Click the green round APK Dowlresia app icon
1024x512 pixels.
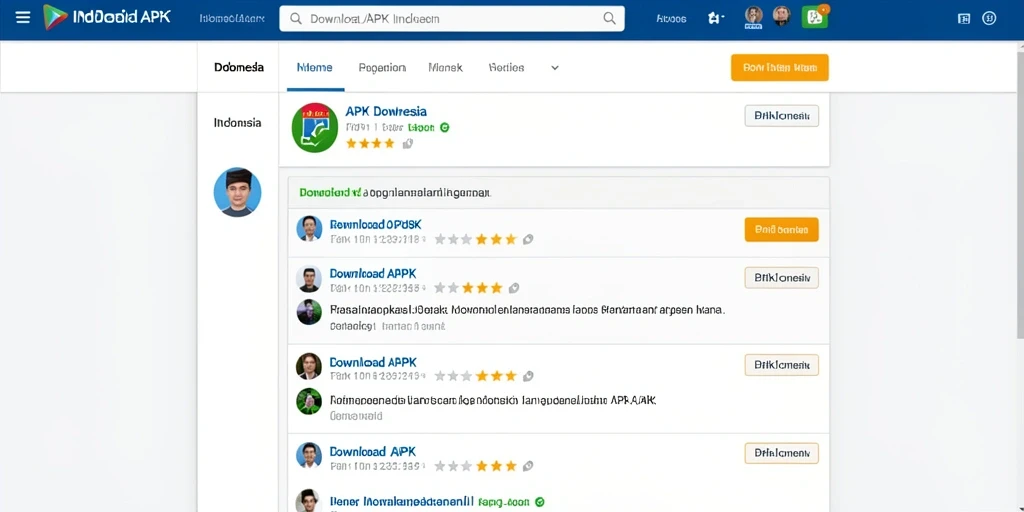[x=315, y=127]
